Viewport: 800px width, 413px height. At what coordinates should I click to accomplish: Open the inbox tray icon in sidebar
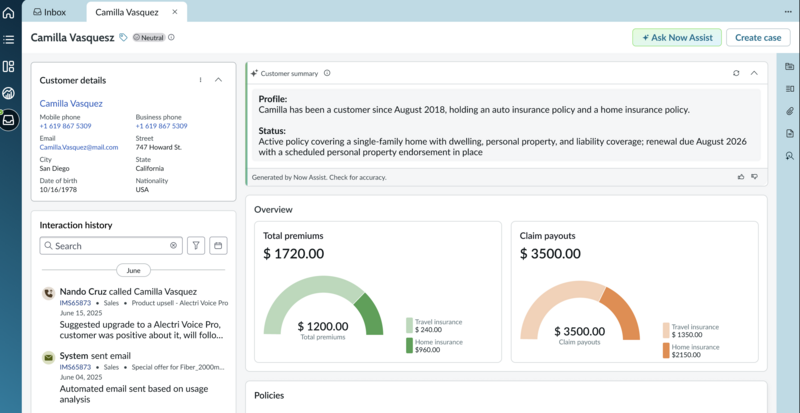(9, 120)
